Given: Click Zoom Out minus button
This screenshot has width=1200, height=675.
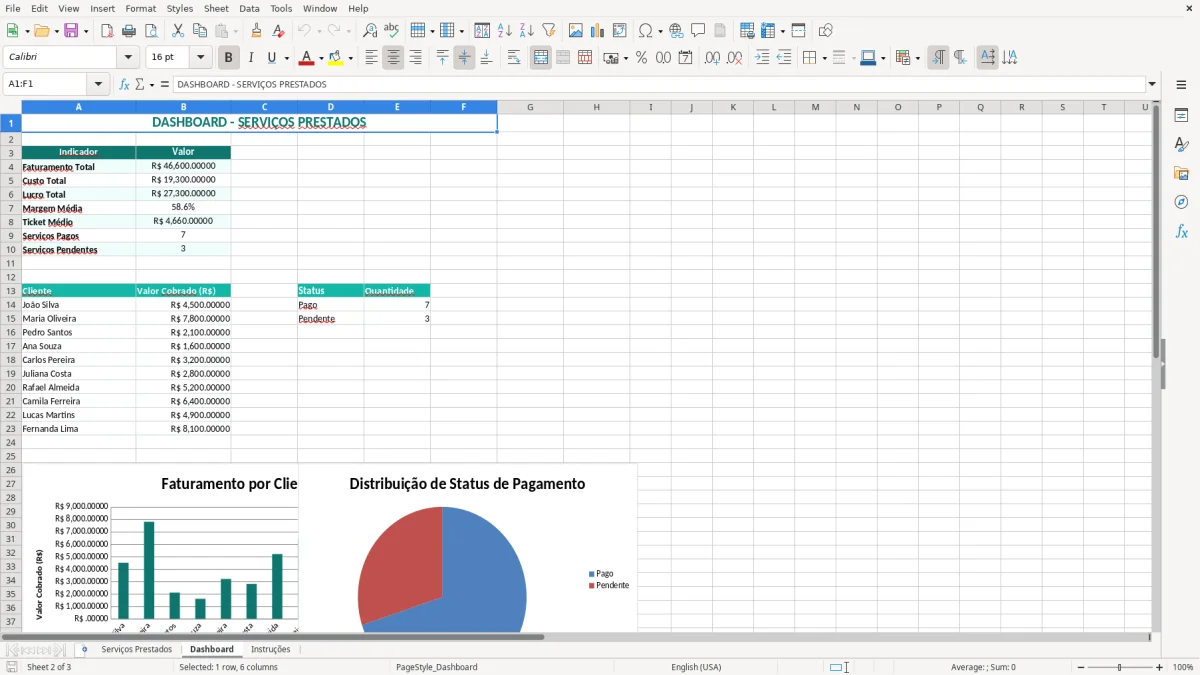Looking at the screenshot, I should 1079,667.
